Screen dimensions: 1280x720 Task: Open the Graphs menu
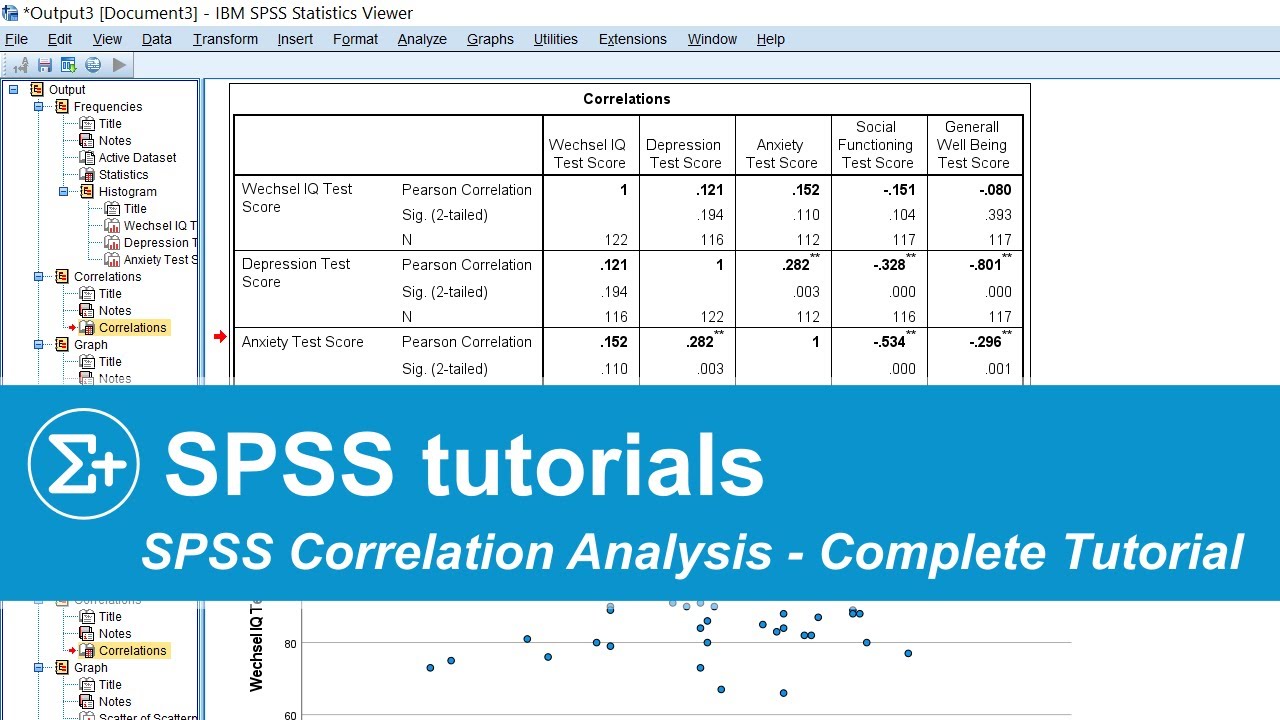pos(490,39)
